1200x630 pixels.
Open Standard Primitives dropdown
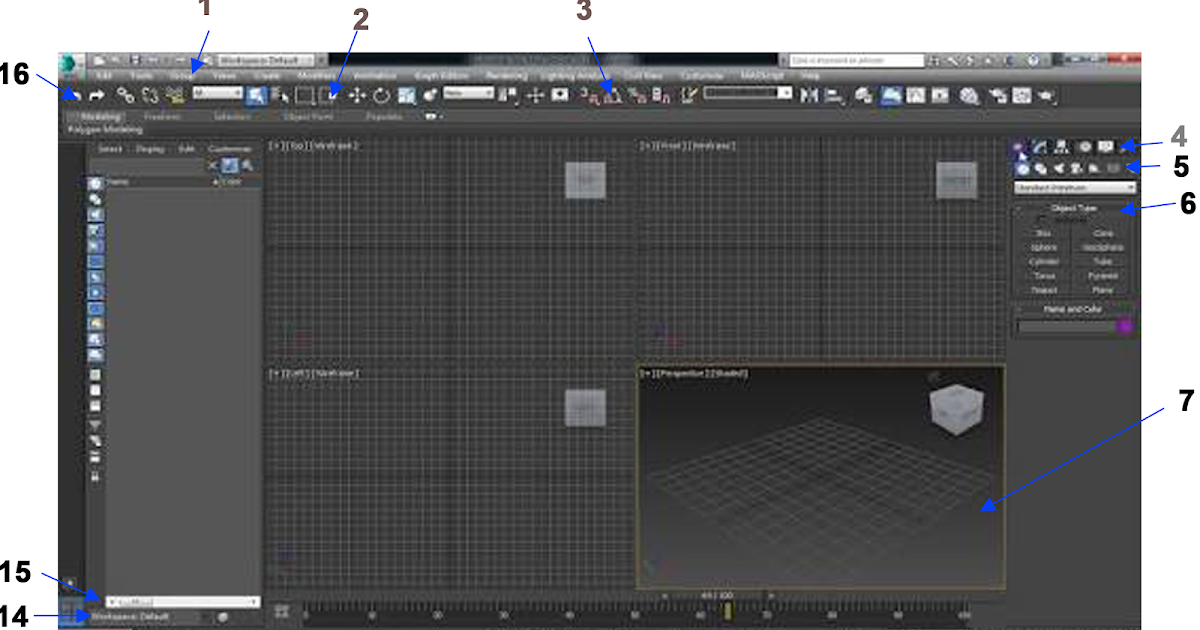[x=1075, y=188]
